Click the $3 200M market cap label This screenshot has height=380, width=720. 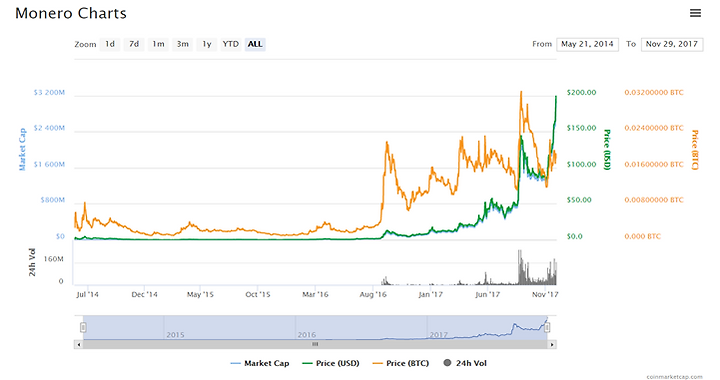49,92
